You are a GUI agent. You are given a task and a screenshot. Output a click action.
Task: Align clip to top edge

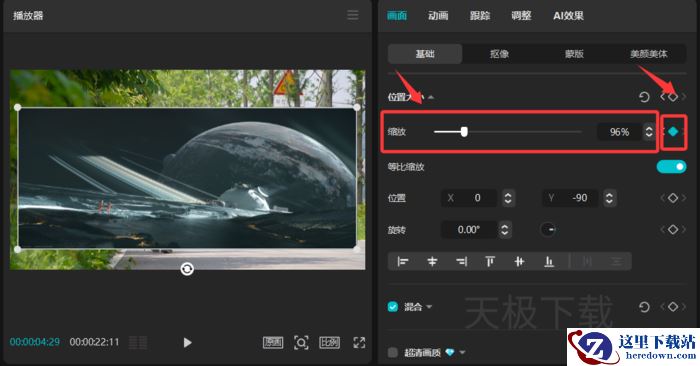pyautogui.click(x=490, y=261)
